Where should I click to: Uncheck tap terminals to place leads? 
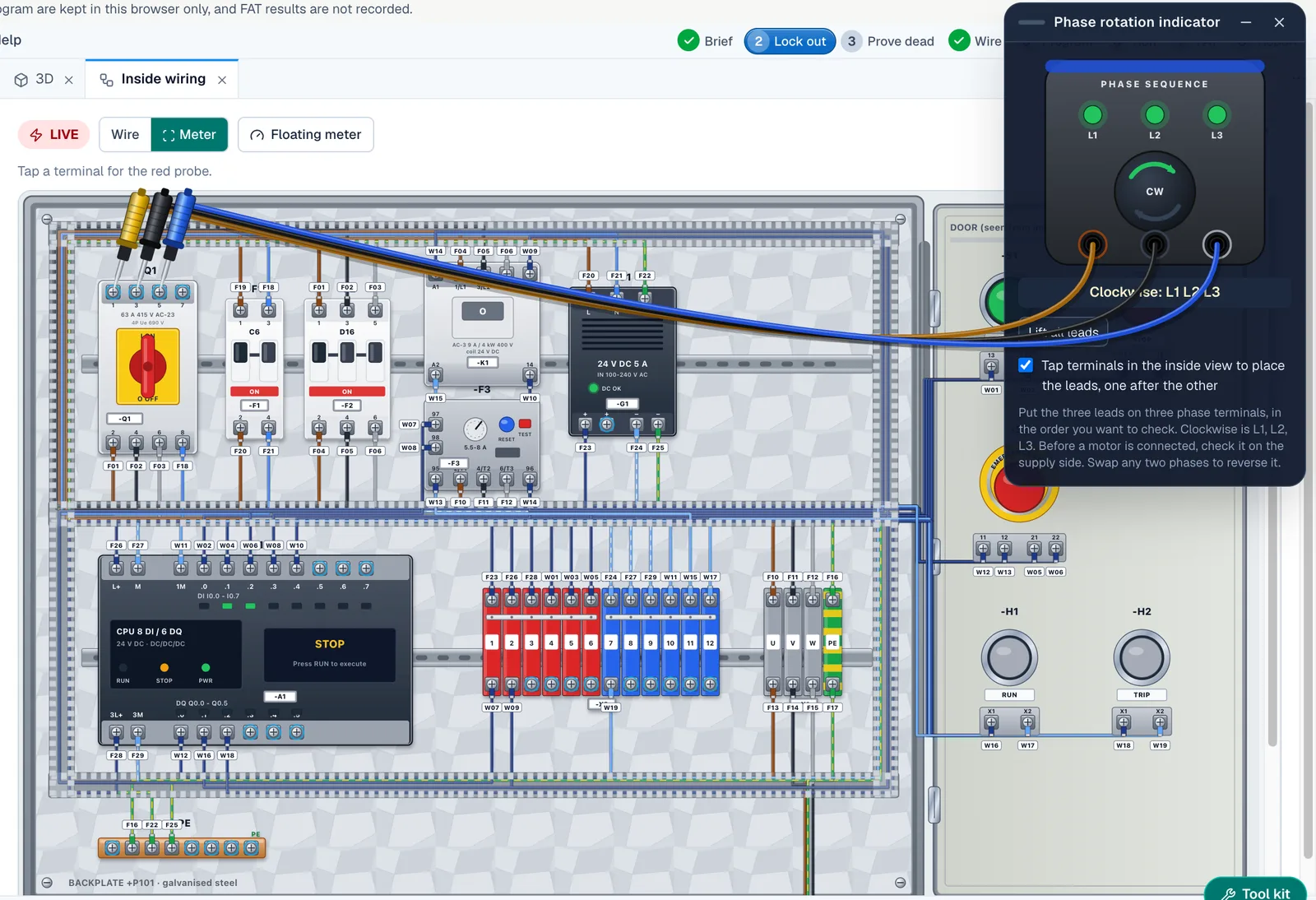coord(1026,365)
